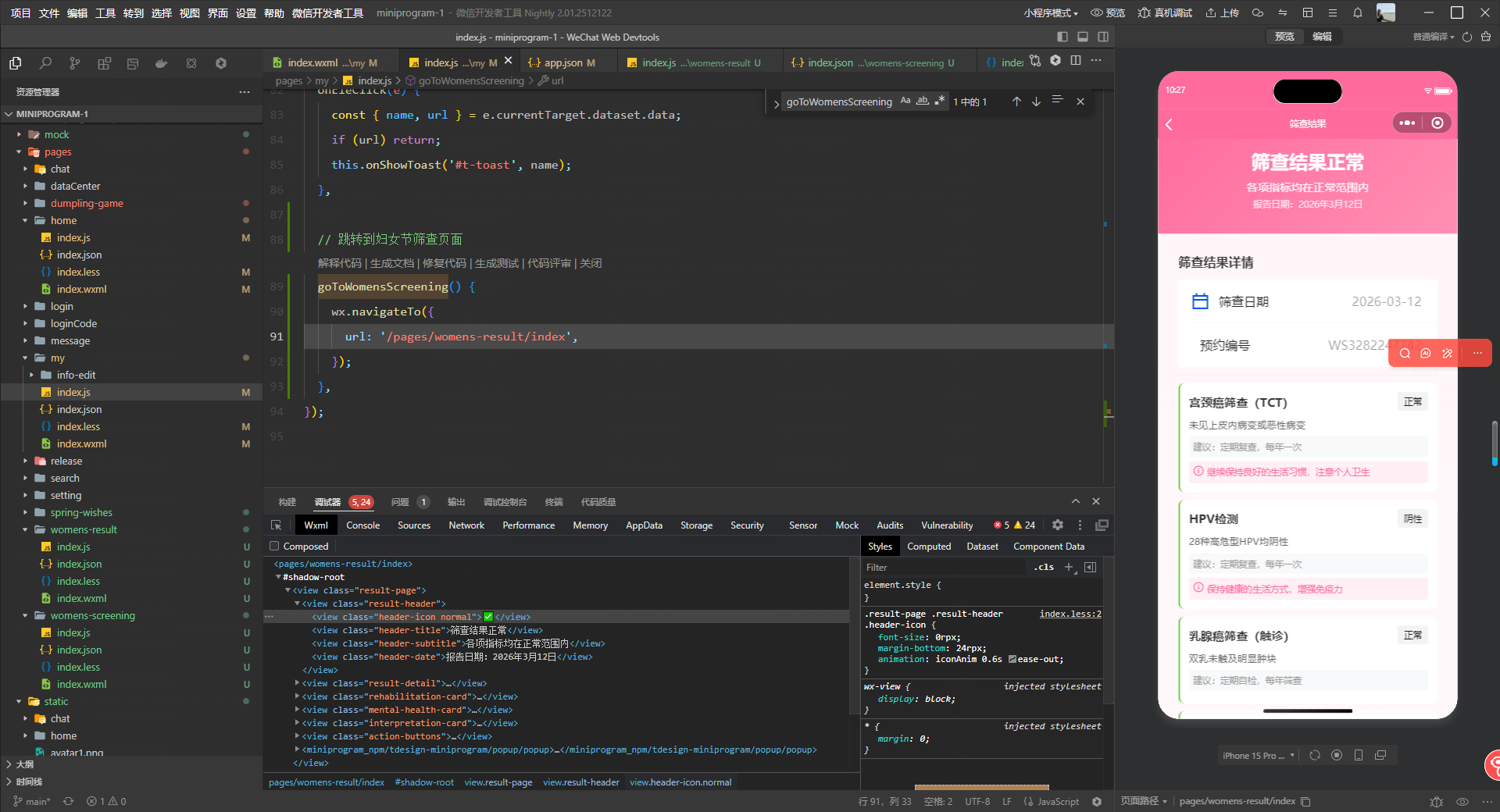This screenshot has height=812, width=1500.
Task: Open the Docker panel icon in activity bar
Action: (162, 63)
